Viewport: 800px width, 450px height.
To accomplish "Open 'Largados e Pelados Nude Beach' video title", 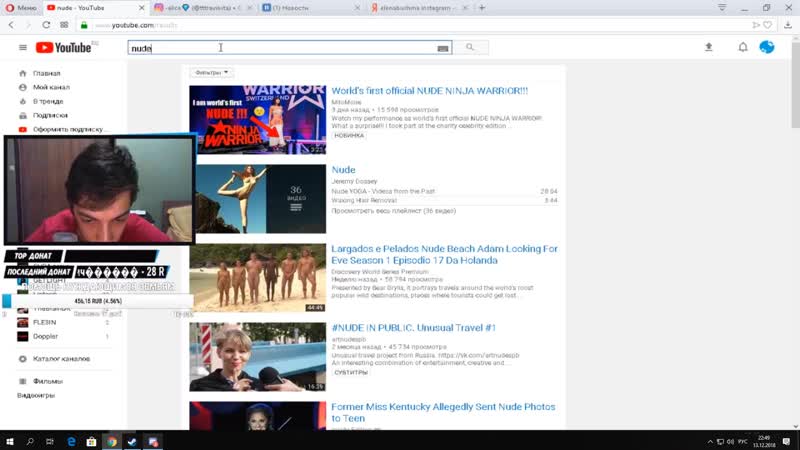I will click(444, 255).
